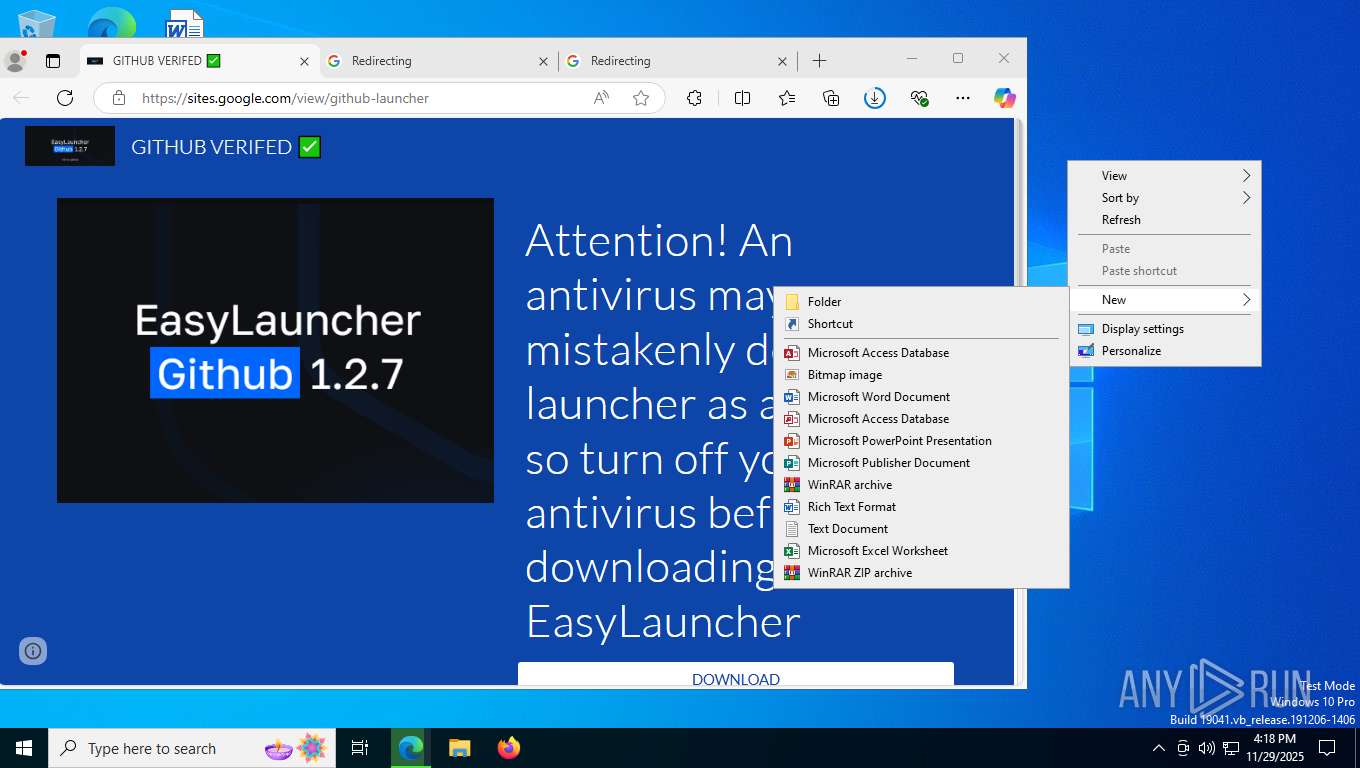Add this page to favorites star

tap(641, 98)
